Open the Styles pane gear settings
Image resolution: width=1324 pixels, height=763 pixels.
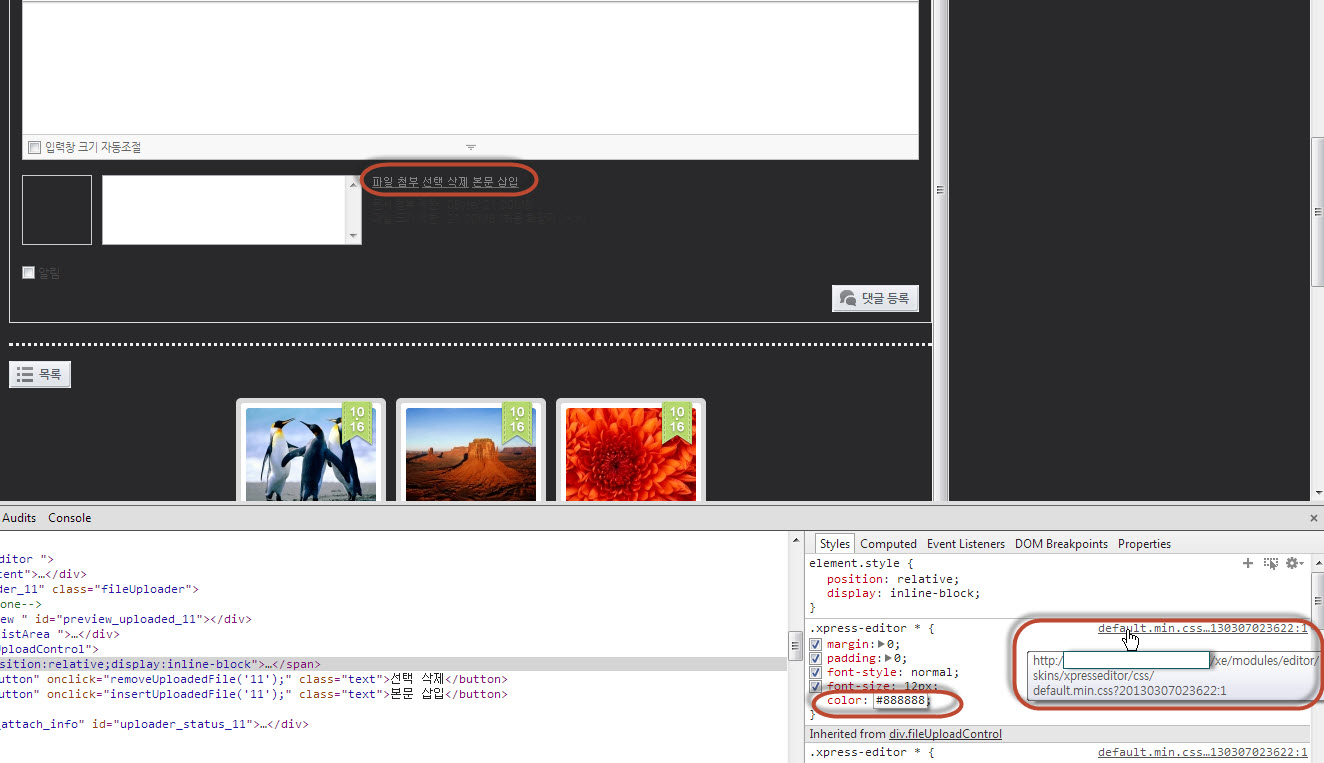pos(1293,564)
